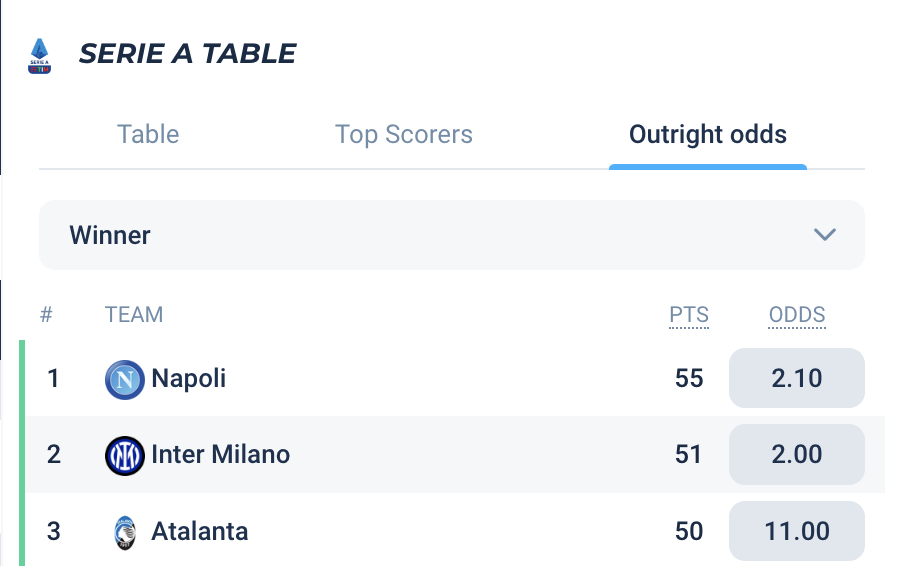Open the Top Scorers tab

tap(404, 135)
